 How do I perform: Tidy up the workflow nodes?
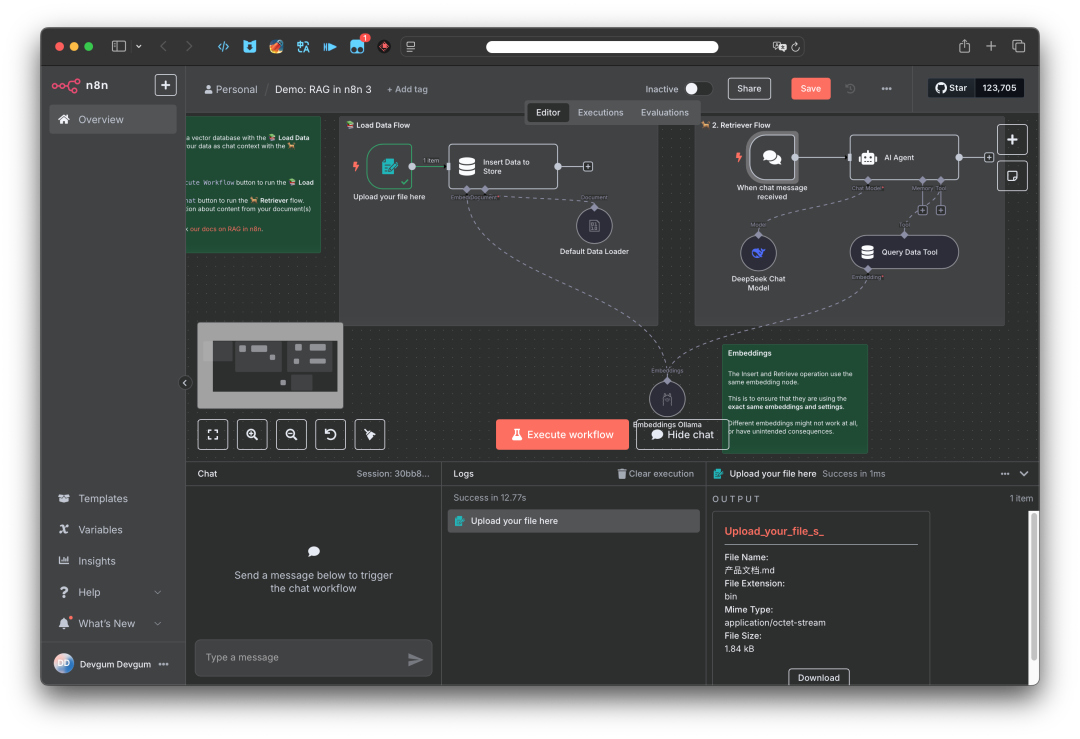point(370,435)
